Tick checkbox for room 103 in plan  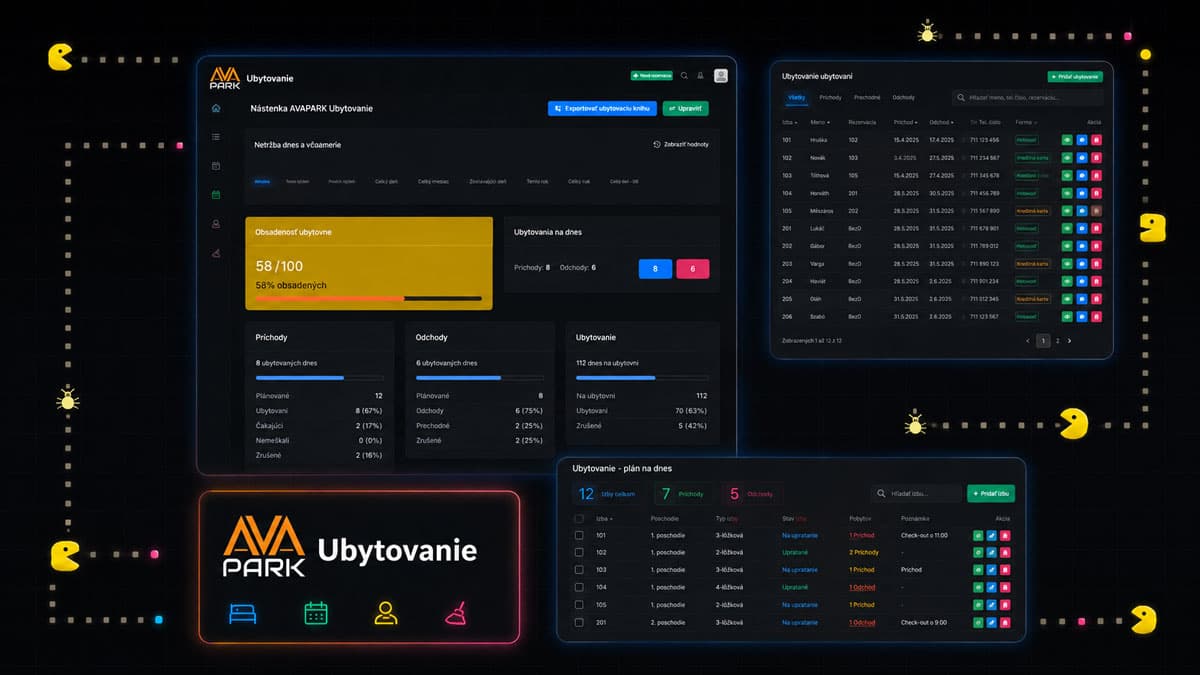point(579,570)
